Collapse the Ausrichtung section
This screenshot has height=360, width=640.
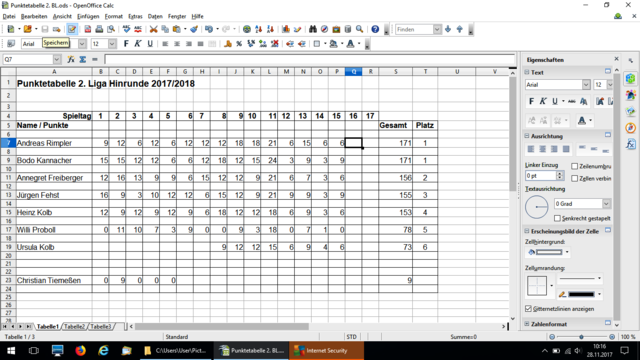[x=527, y=136]
